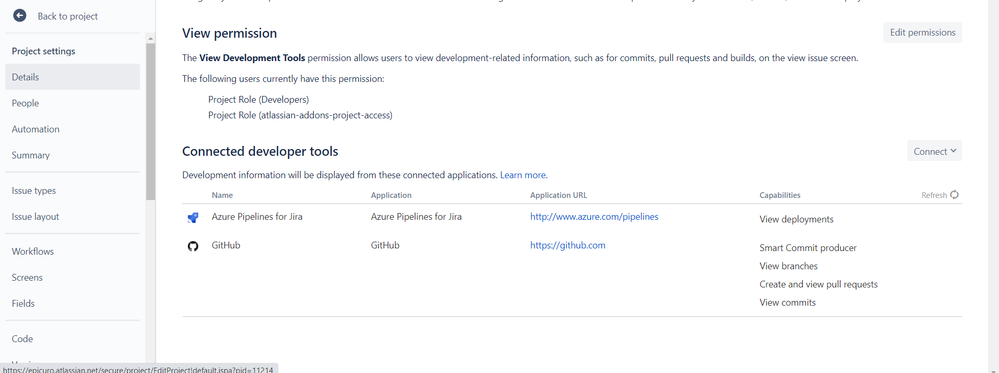Open Screens settings in the sidebar

point(73,277)
